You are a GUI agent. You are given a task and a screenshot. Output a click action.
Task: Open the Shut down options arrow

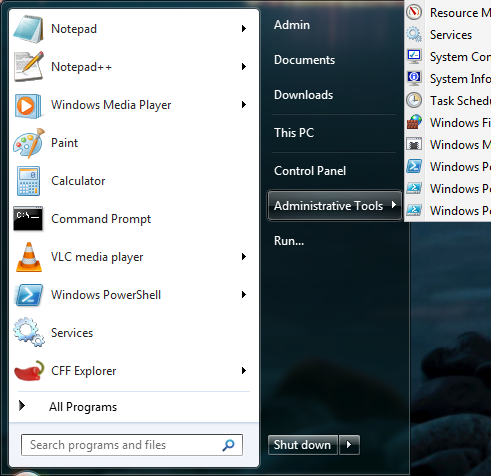(x=349, y=445)
